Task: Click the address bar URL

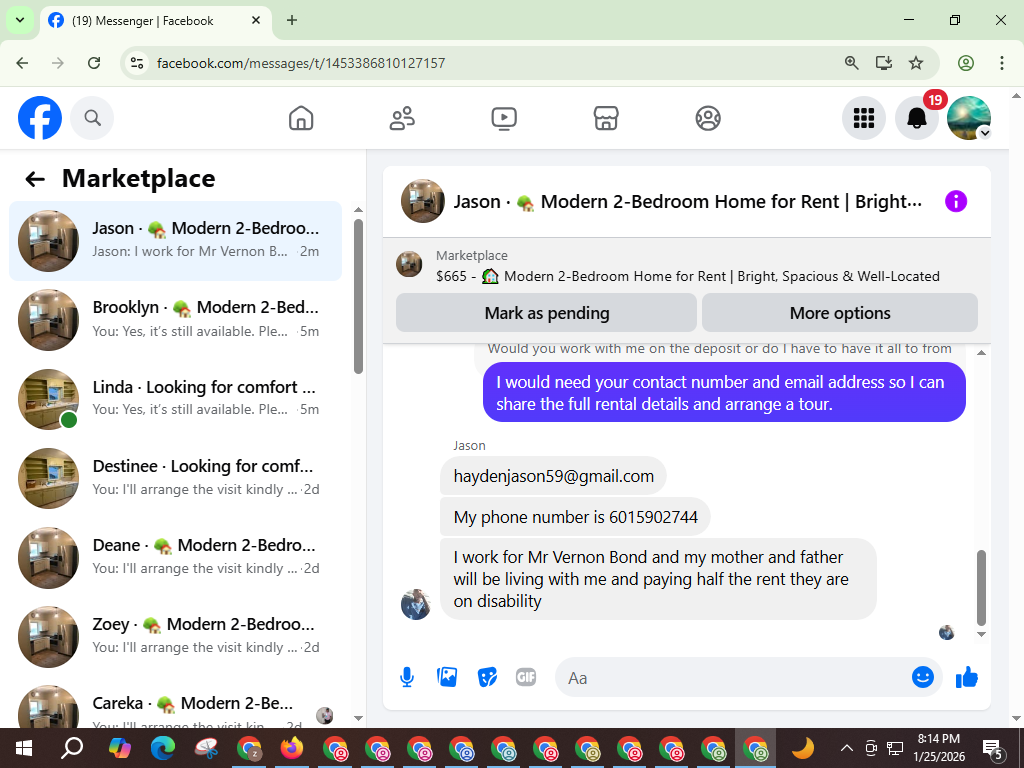Action: [301, 63]
